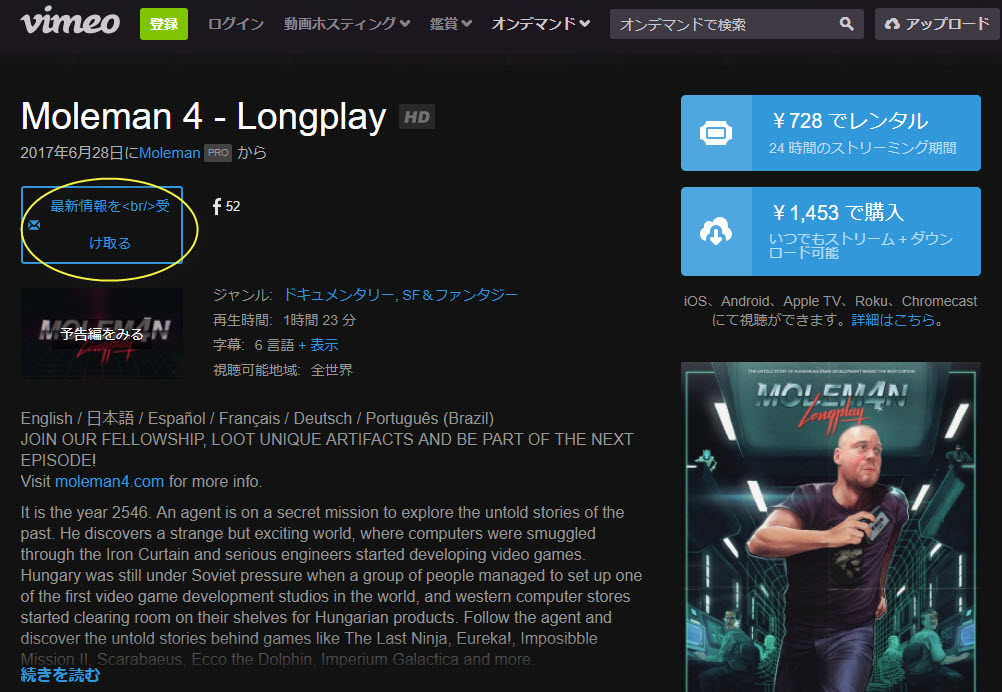
Task: Open the オンデマンド dropdown menu
Action: click(x=541, y=24)
